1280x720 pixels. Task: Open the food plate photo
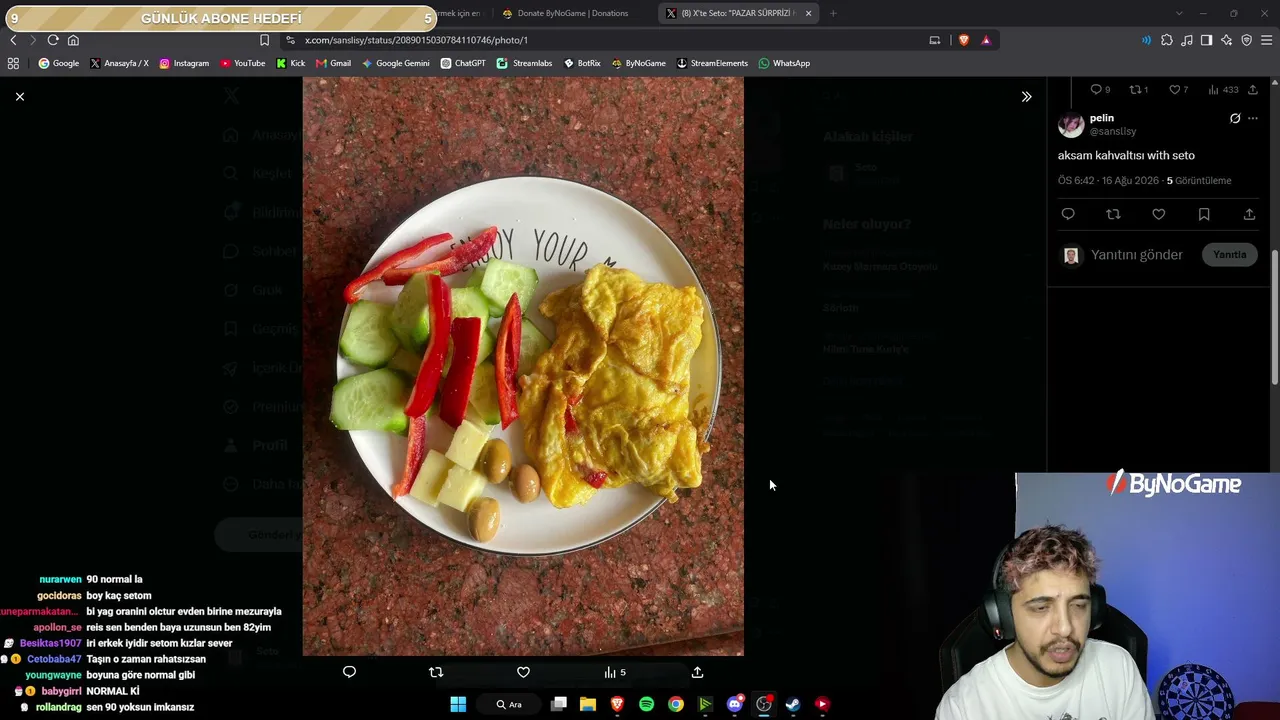[523, 366]
